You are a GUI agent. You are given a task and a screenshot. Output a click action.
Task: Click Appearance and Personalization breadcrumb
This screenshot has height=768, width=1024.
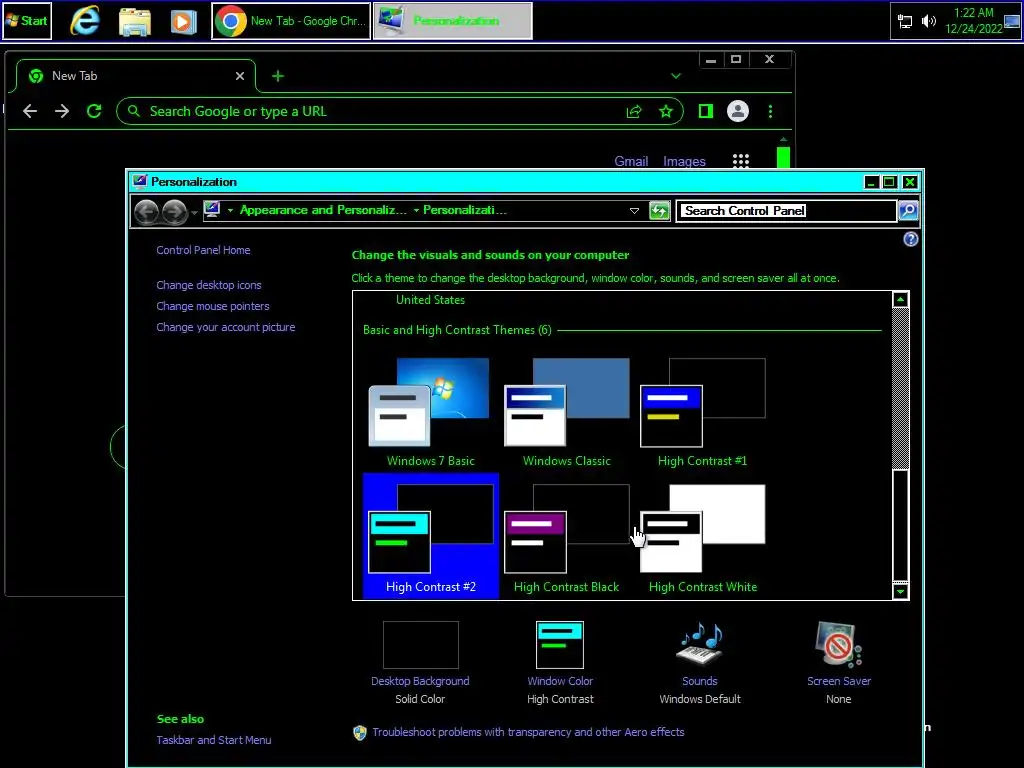pos(323,210)
